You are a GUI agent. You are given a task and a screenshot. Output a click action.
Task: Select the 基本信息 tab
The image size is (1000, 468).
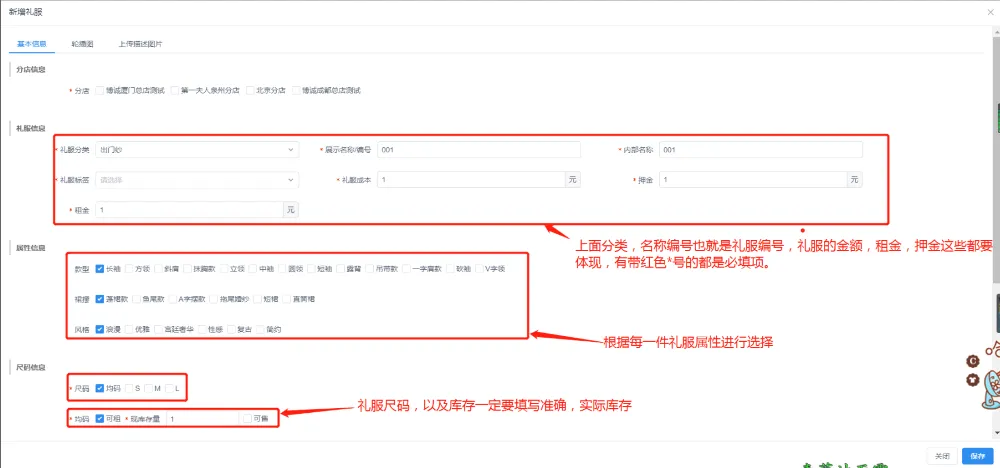(31, 44)
